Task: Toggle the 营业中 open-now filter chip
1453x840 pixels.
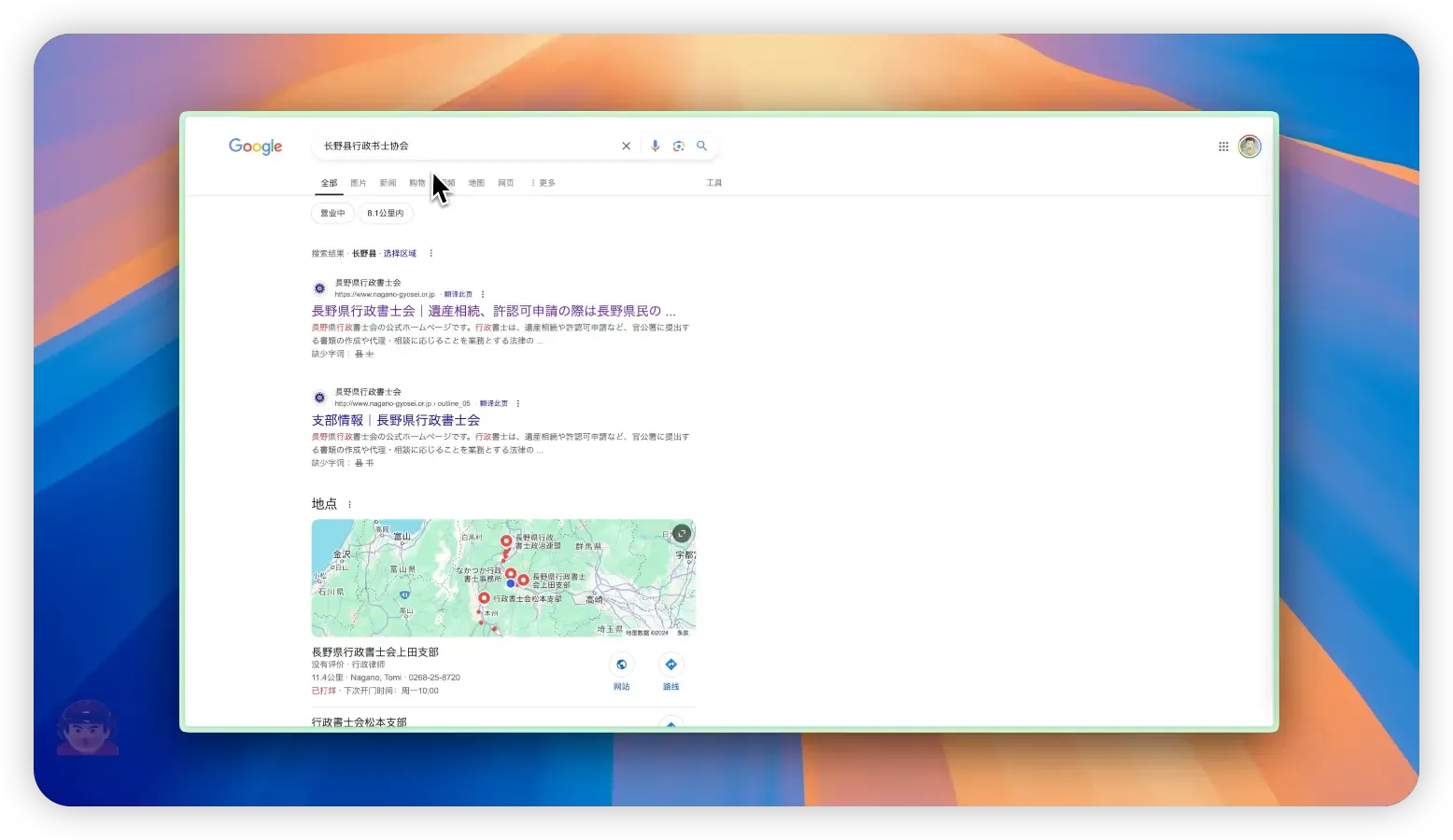Action: click(x=332, y=214)
